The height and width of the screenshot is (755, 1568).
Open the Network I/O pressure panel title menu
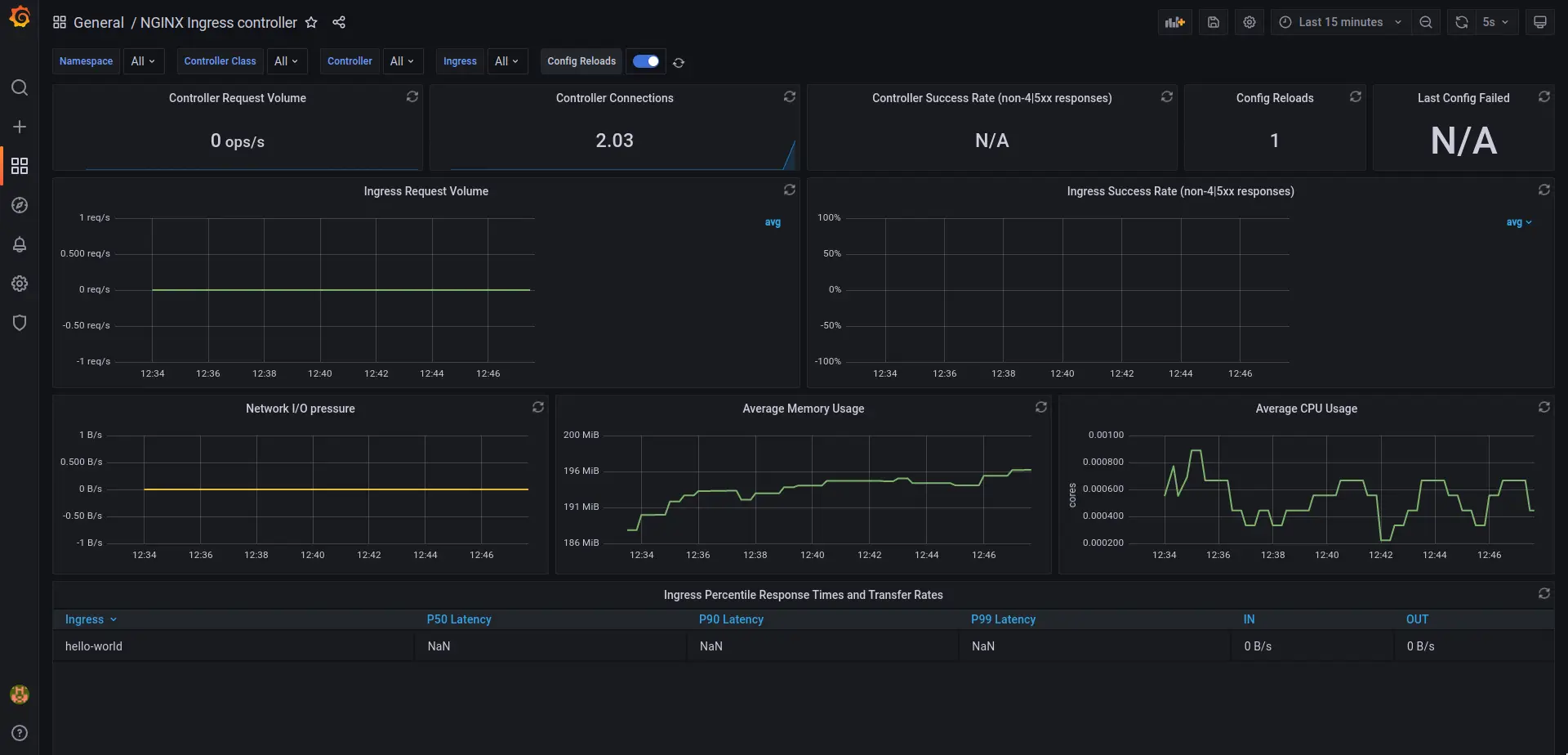301,409
